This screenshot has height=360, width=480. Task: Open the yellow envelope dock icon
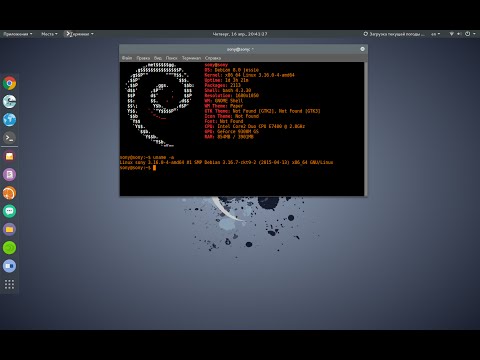point(9,156)
